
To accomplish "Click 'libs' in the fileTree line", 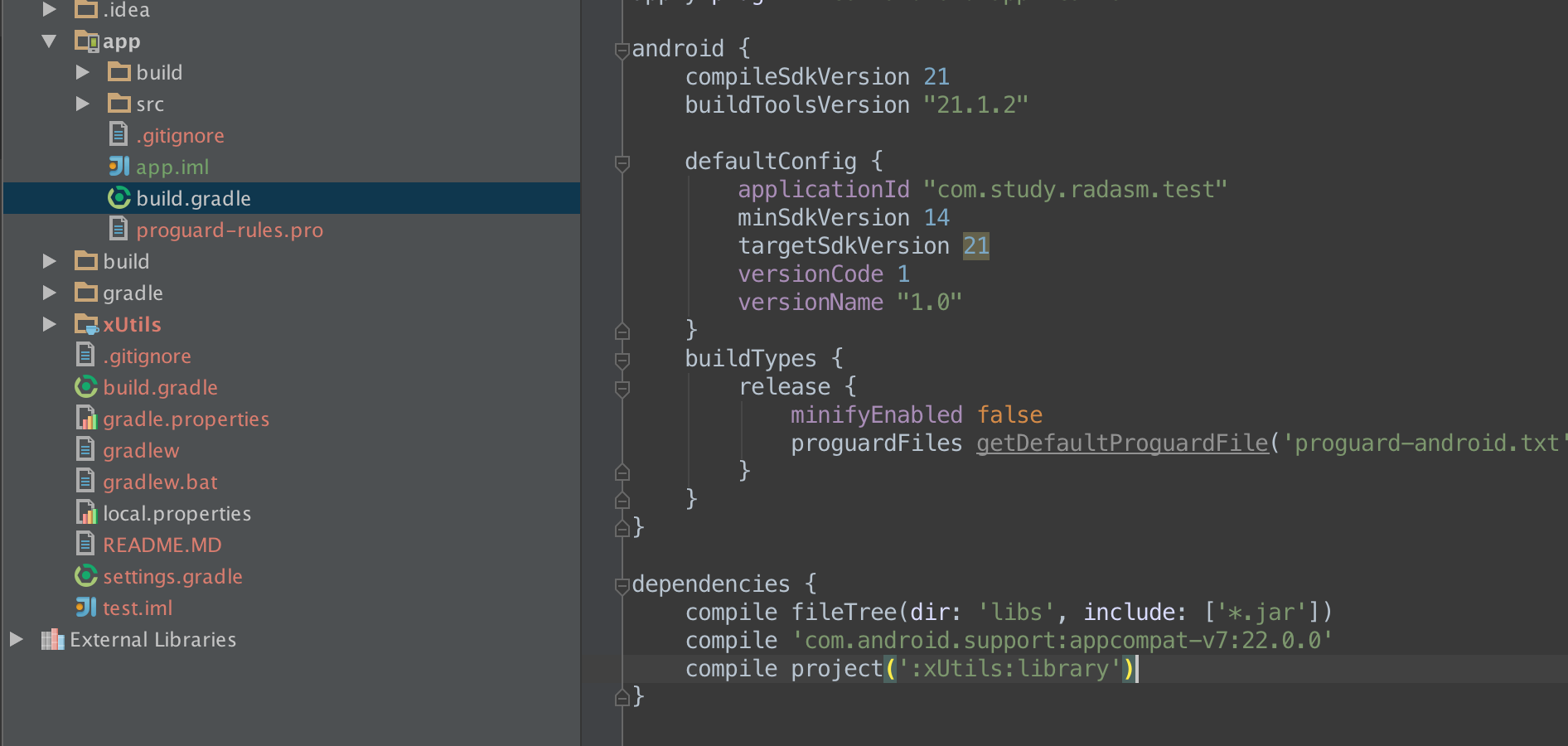I will click(1016, 613).
